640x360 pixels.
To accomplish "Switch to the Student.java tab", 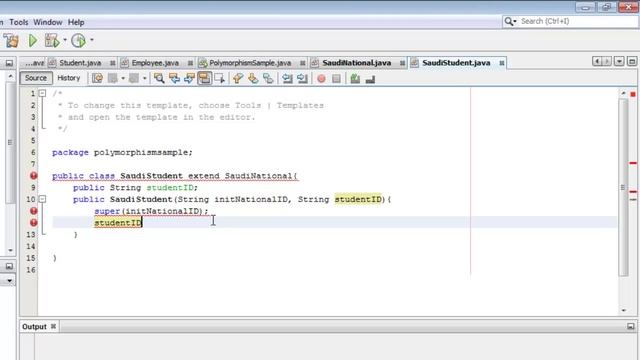I will click(x=80, y=63).
